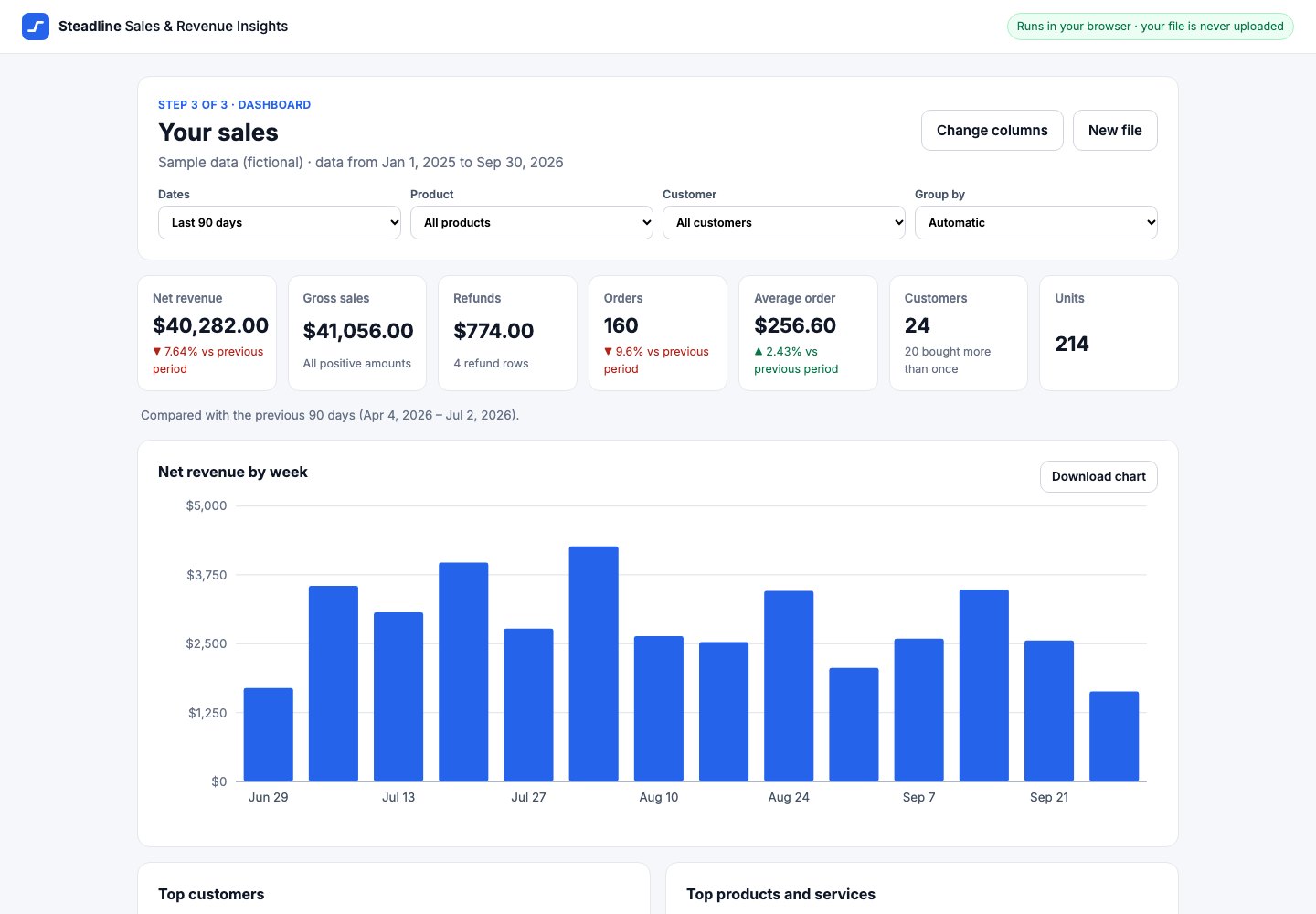Screen dimensions: 1316x914
Task: Click the Change columns button
Action: coord(992,130)
